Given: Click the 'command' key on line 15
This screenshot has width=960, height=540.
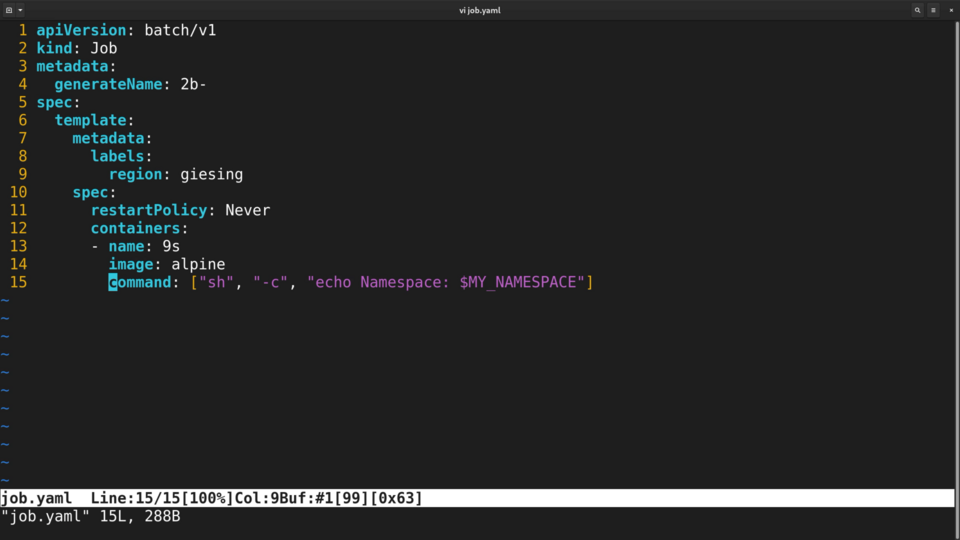Looking at the screenshot, I should 140,282.
